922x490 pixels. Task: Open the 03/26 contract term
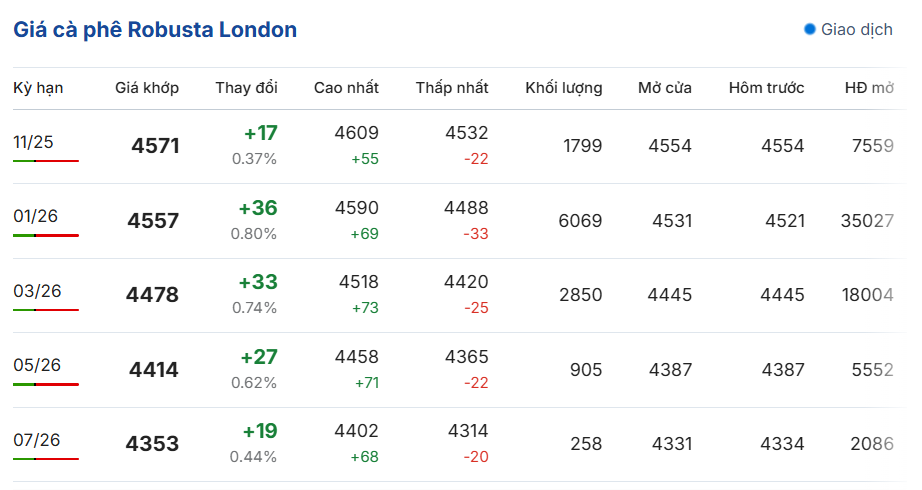pos(37,291)
